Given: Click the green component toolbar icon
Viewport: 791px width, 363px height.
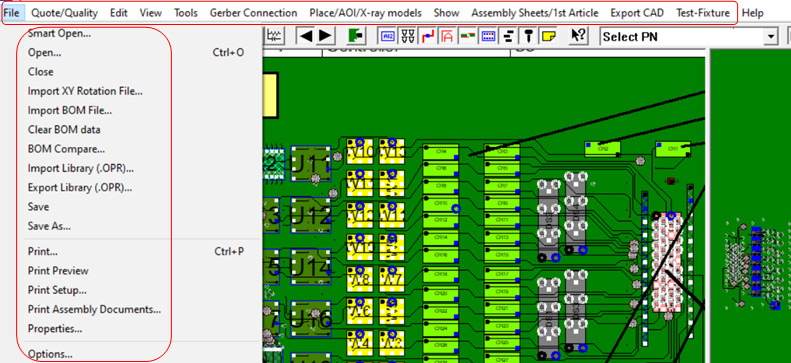Looking at the screenshot, I should click(x=356, y=36).
